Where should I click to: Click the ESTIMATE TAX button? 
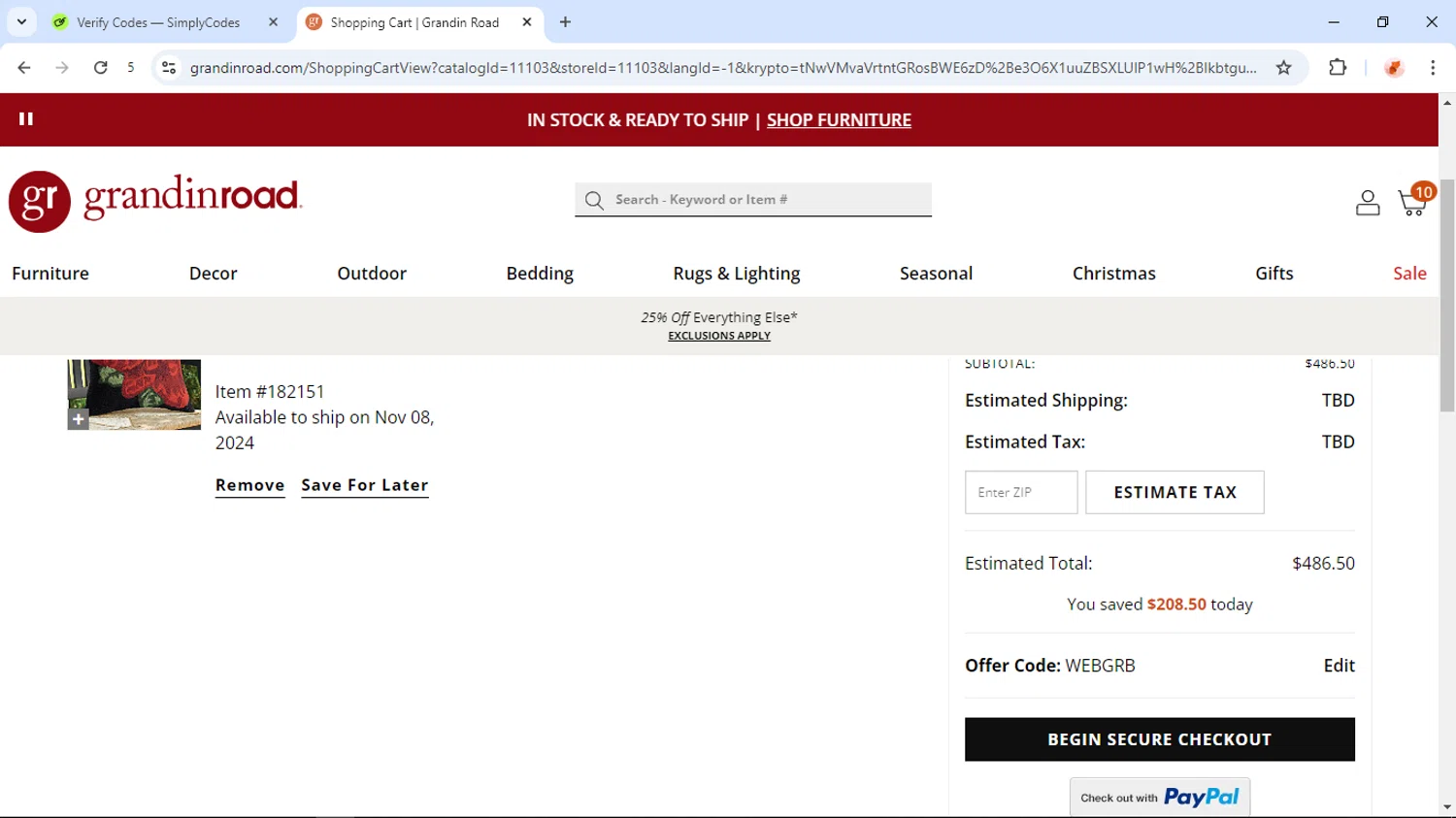[1175, 492]
